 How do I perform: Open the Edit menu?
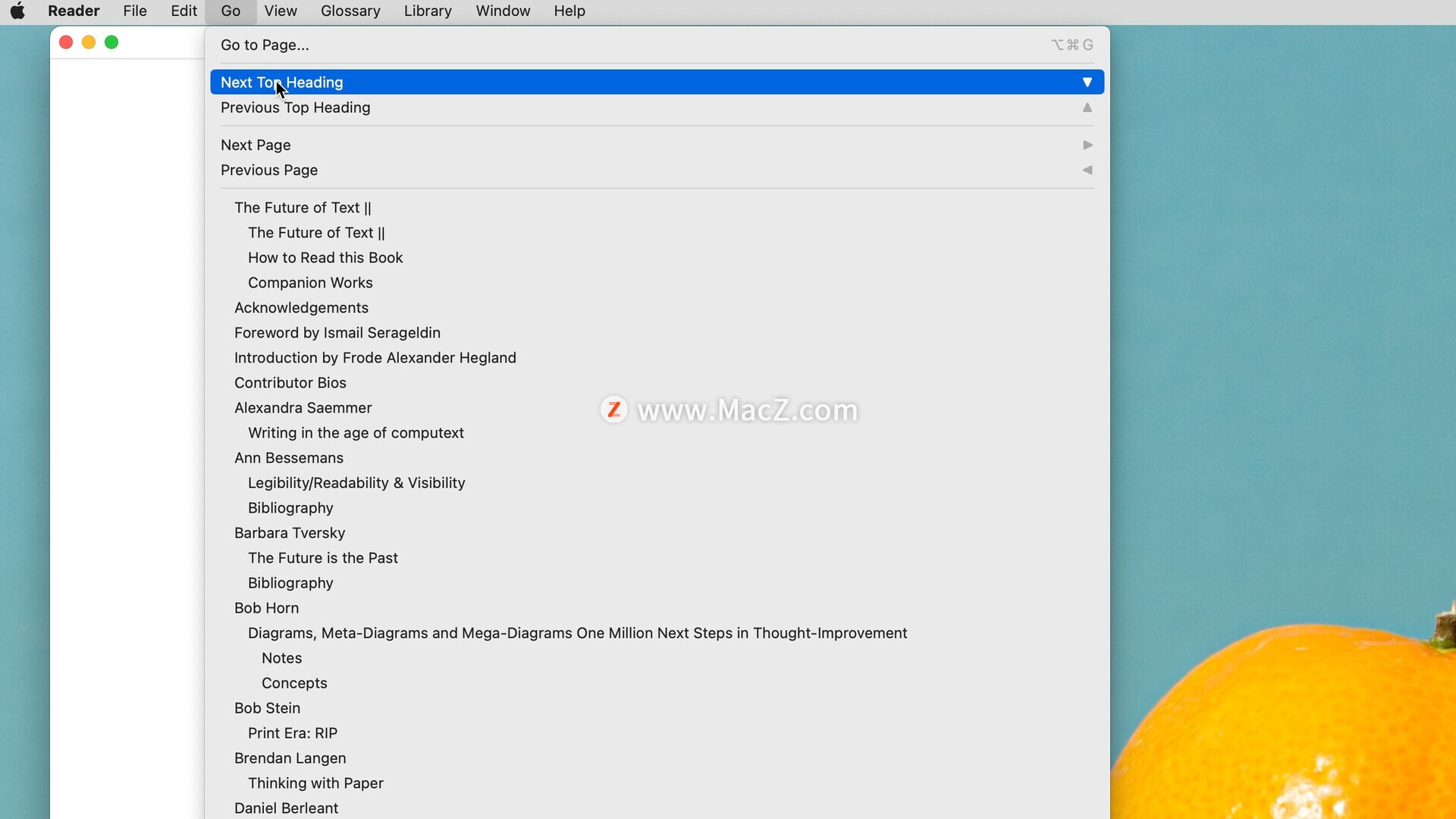pos(184,11)
